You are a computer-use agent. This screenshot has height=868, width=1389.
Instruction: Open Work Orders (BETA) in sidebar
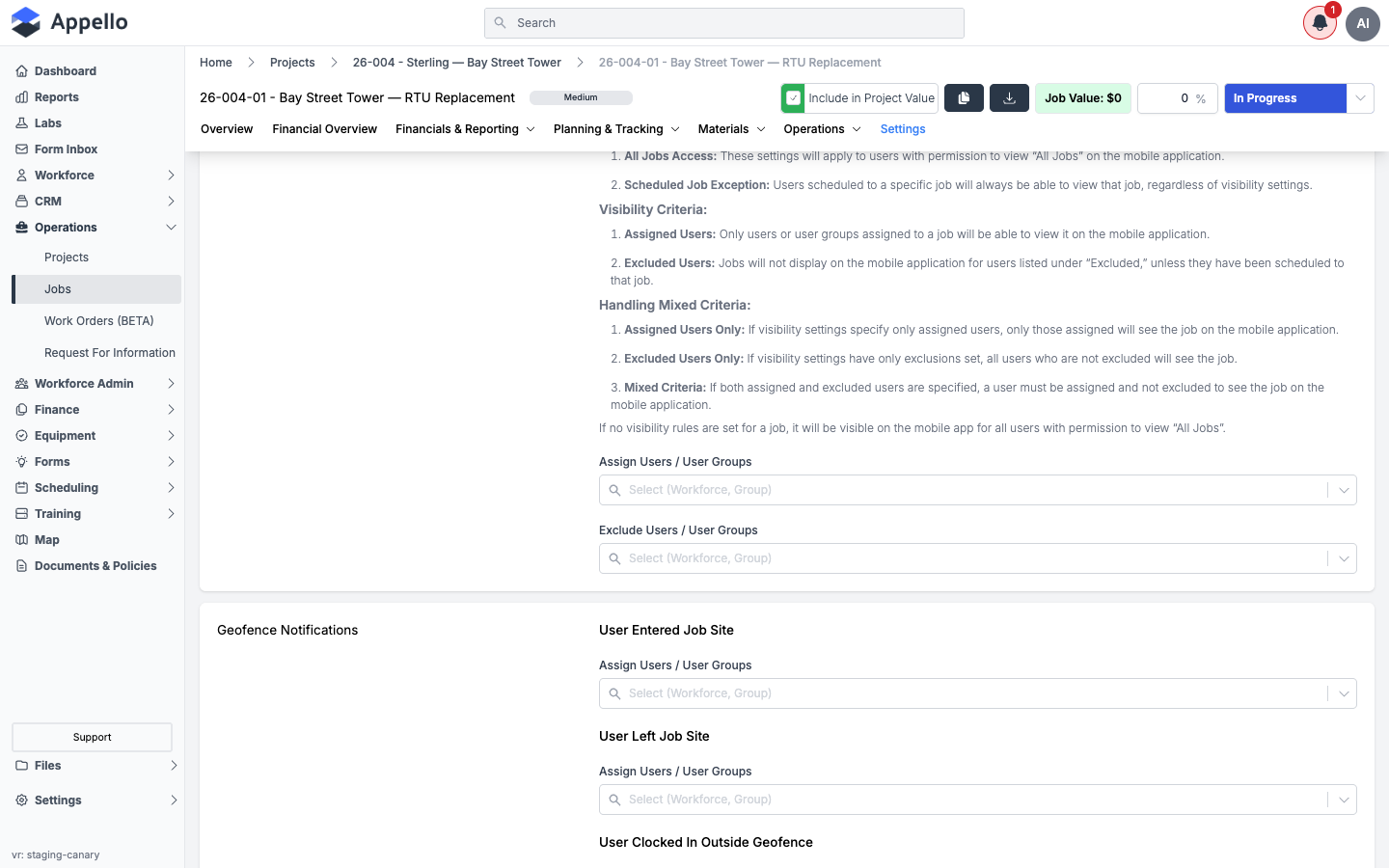[99, 321]
